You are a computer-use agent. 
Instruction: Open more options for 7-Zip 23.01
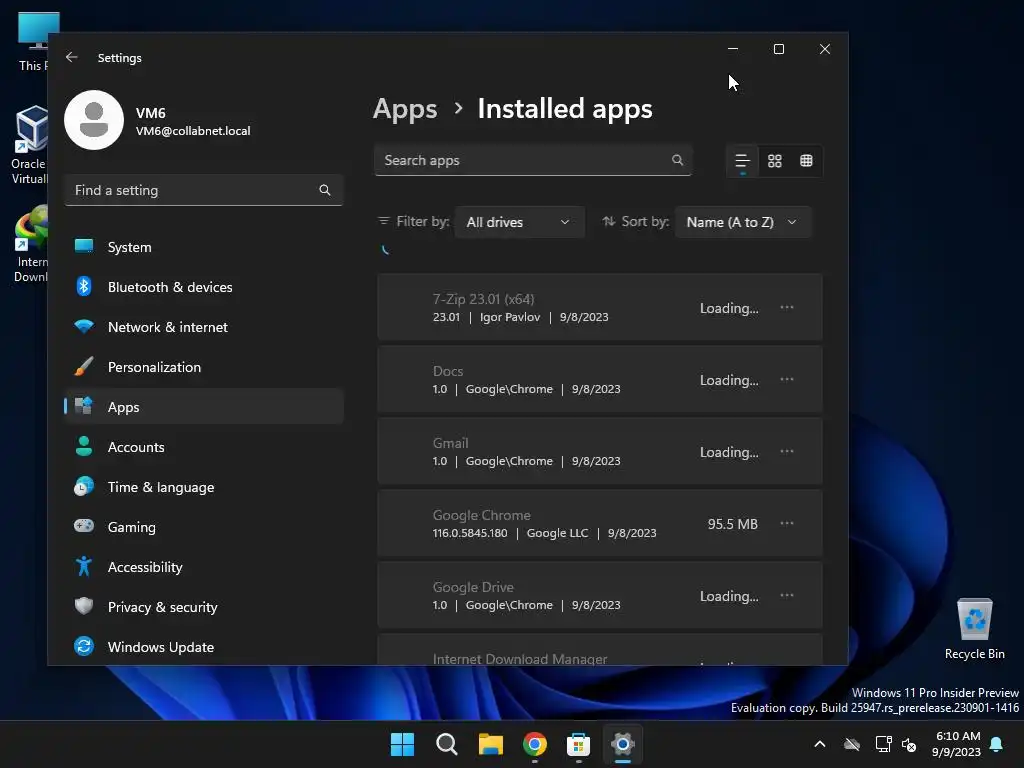pos(787,308)
